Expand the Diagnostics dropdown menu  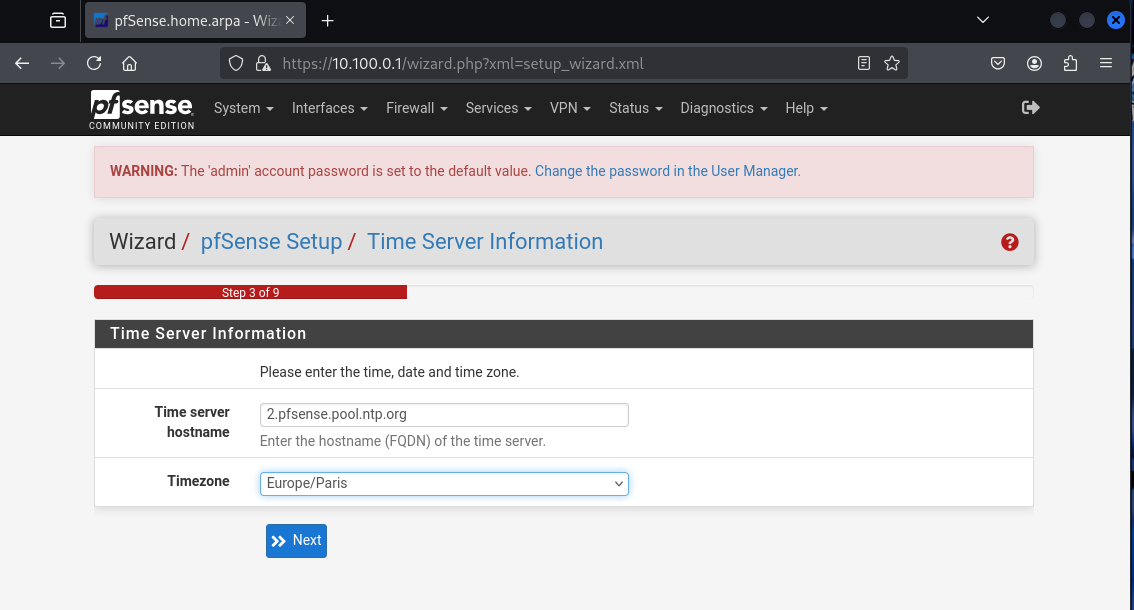point(724,109)
